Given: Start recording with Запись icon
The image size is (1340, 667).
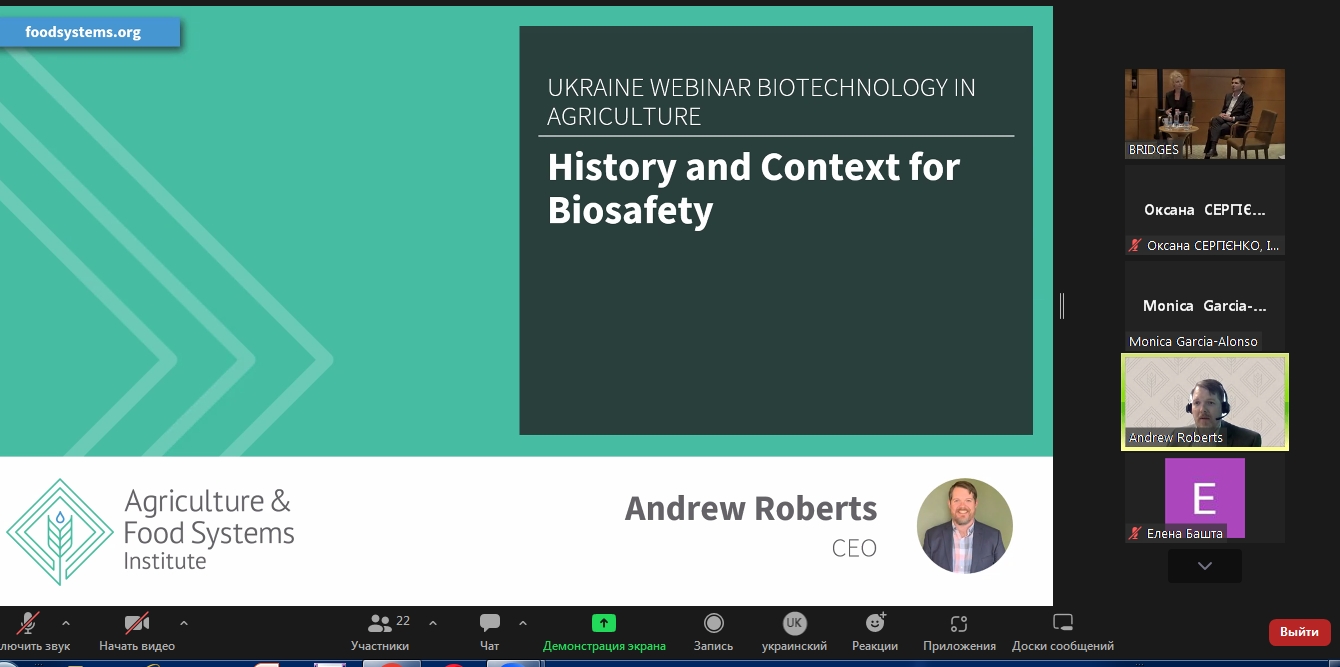Looking at the screenshot, I should click(714, 624).
